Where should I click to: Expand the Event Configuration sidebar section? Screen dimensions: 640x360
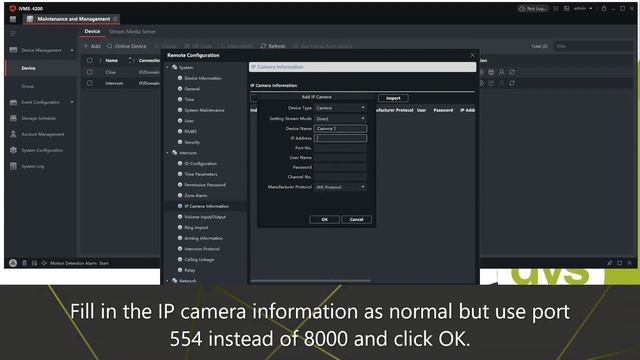72,102
